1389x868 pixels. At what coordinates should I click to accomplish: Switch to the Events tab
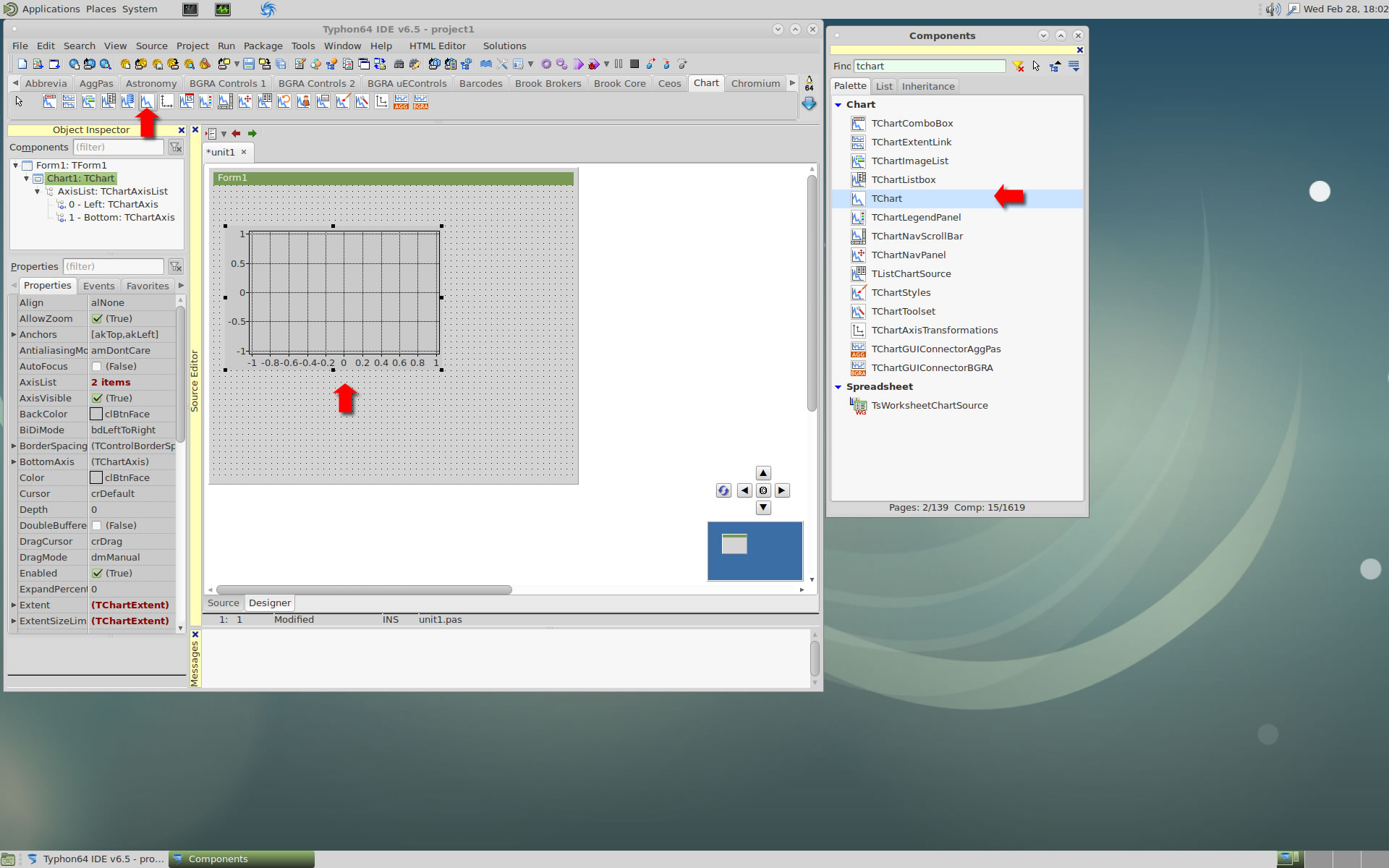[98, 286]
